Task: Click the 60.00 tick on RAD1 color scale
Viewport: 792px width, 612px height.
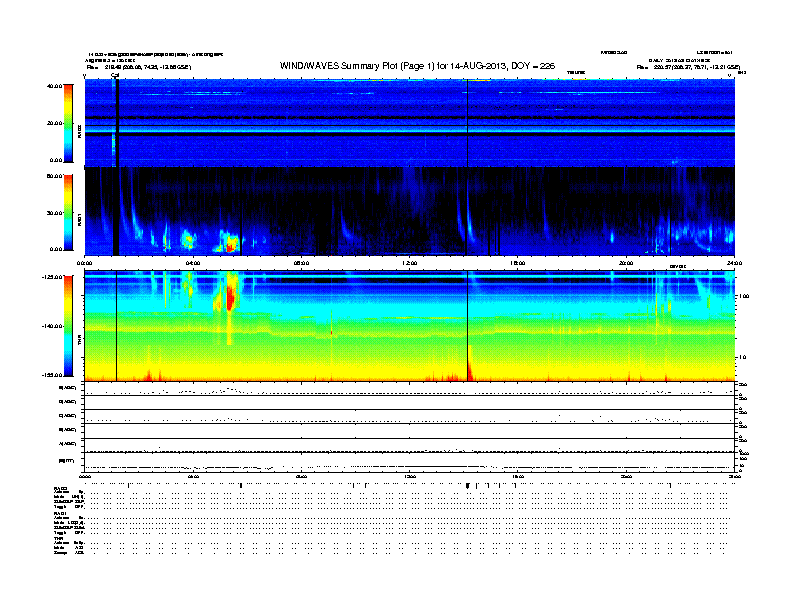Action: click(54, 176)
